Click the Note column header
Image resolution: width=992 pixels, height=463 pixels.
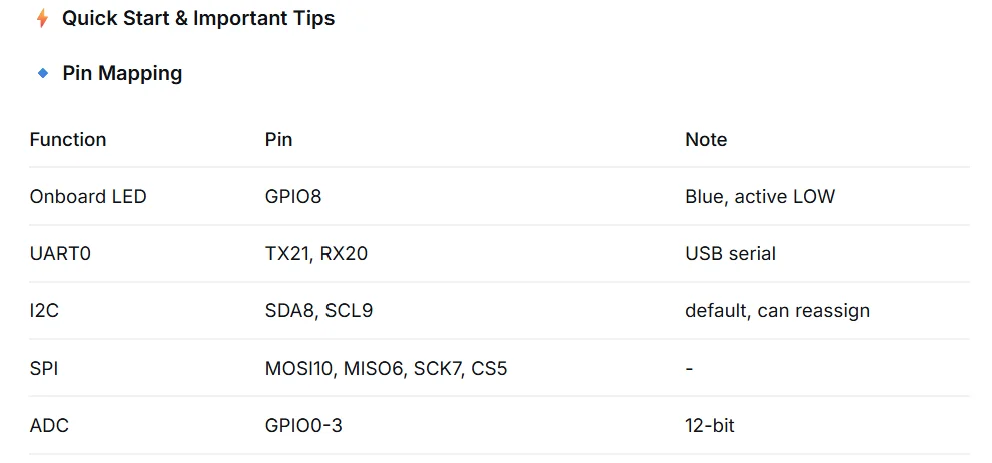[706, 139]
